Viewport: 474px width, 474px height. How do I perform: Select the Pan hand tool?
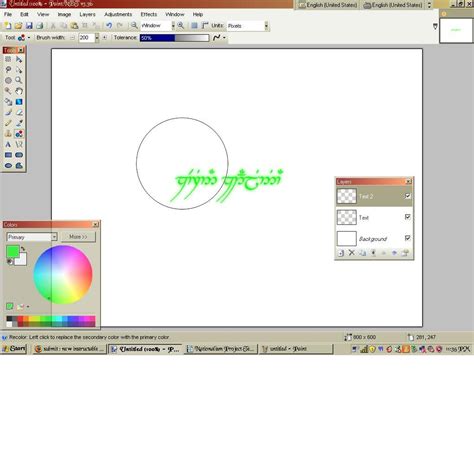pyautogui.click(x=19, y=91)
